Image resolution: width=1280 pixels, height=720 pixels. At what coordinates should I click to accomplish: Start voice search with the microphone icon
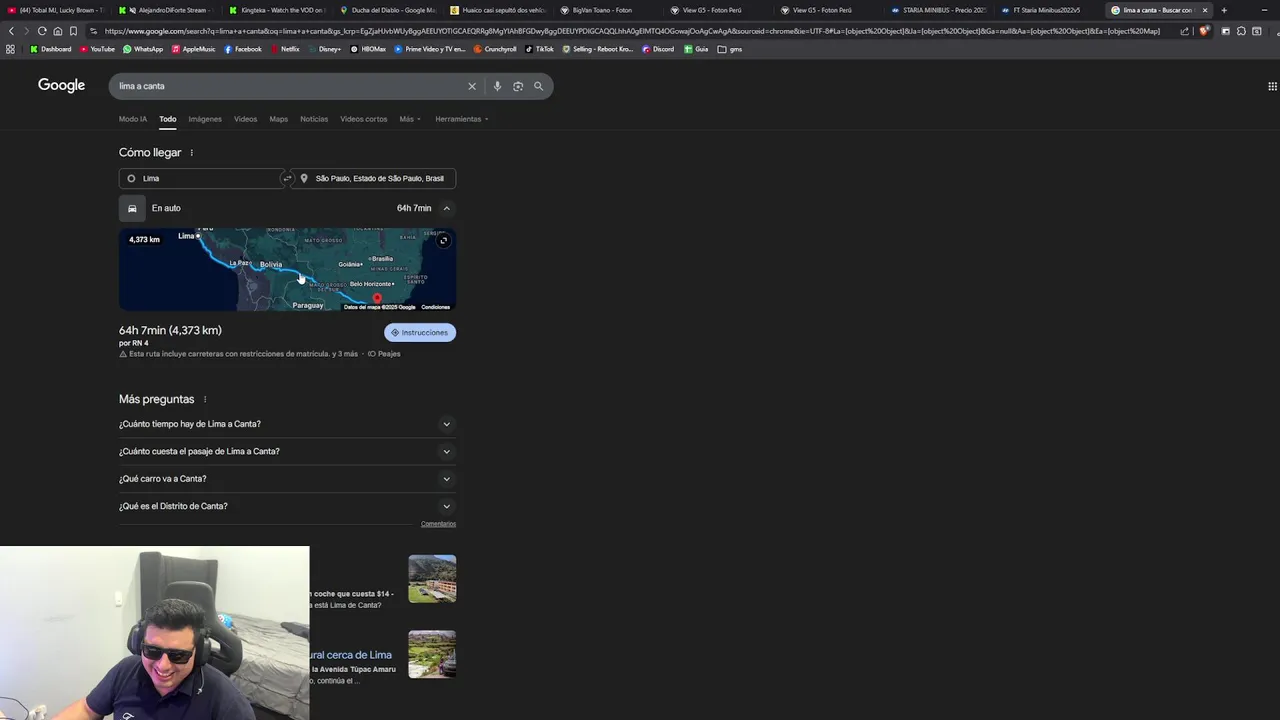click(x=497, y=86)
